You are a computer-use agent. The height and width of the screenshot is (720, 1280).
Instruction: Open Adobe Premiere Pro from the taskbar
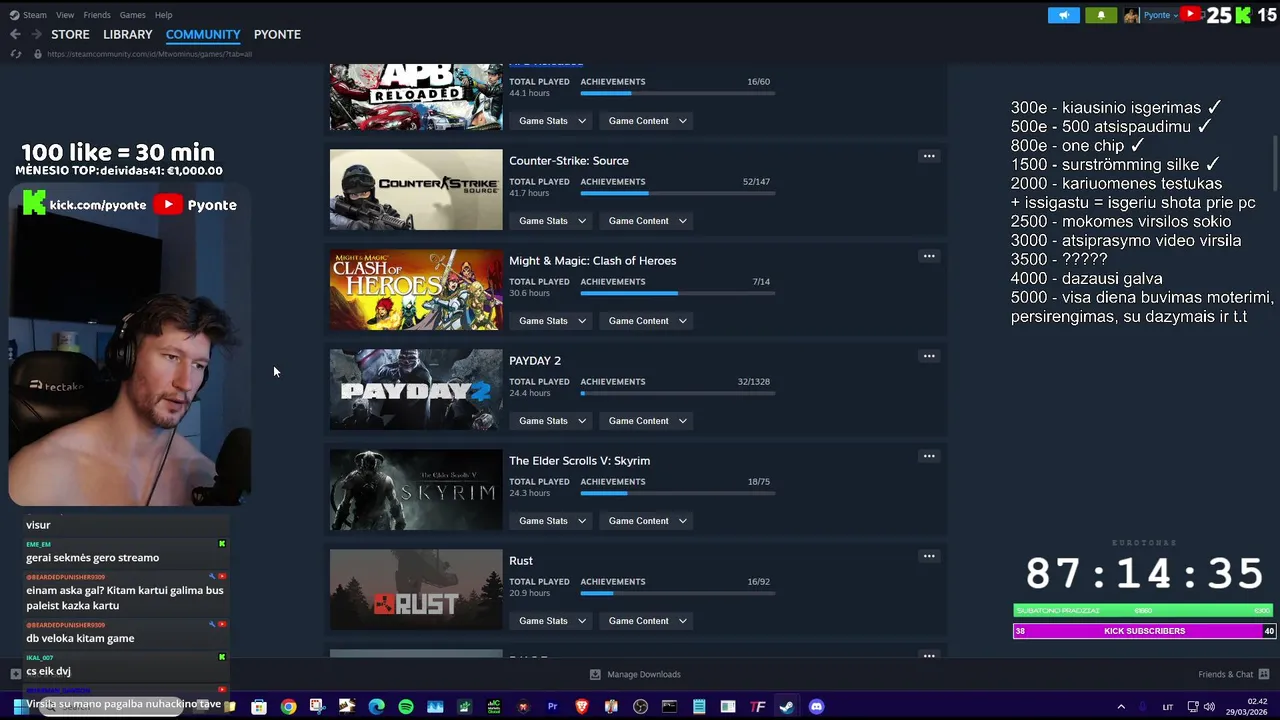(x=552, y=707)
